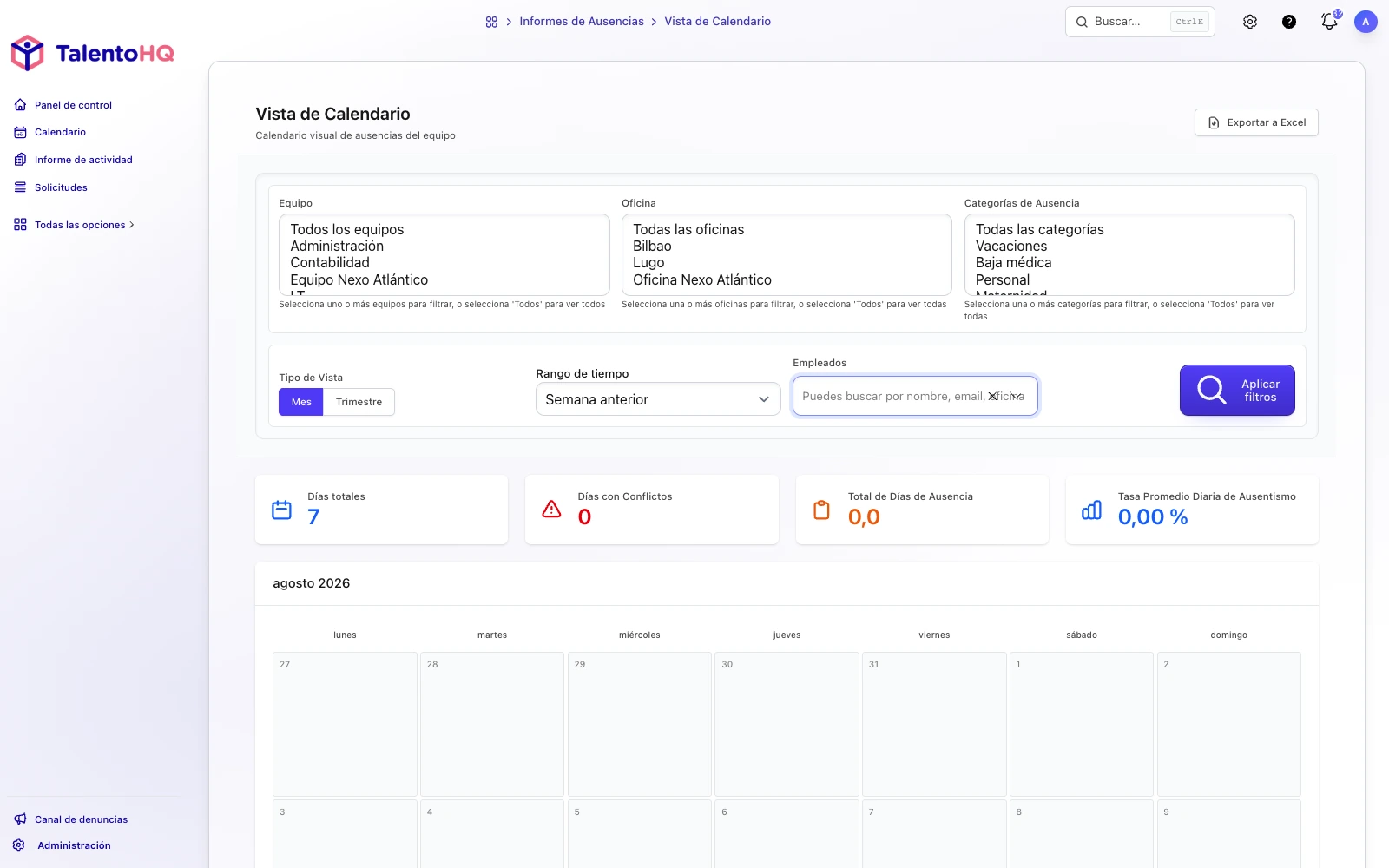The width and height of the screenshot is (1389, 868).
Task: Expand Todas las opciones menu
Action: click(x=84, y=225)
